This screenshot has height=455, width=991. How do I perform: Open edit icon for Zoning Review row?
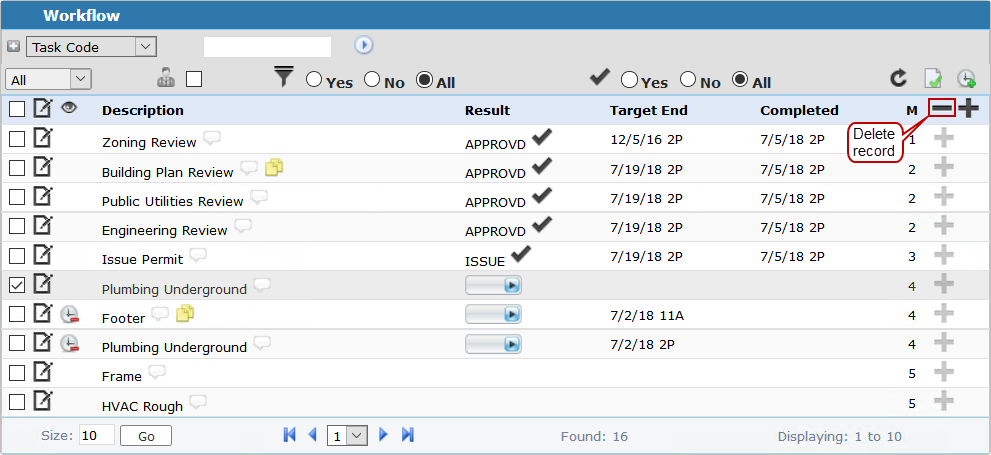click(43, 139)
